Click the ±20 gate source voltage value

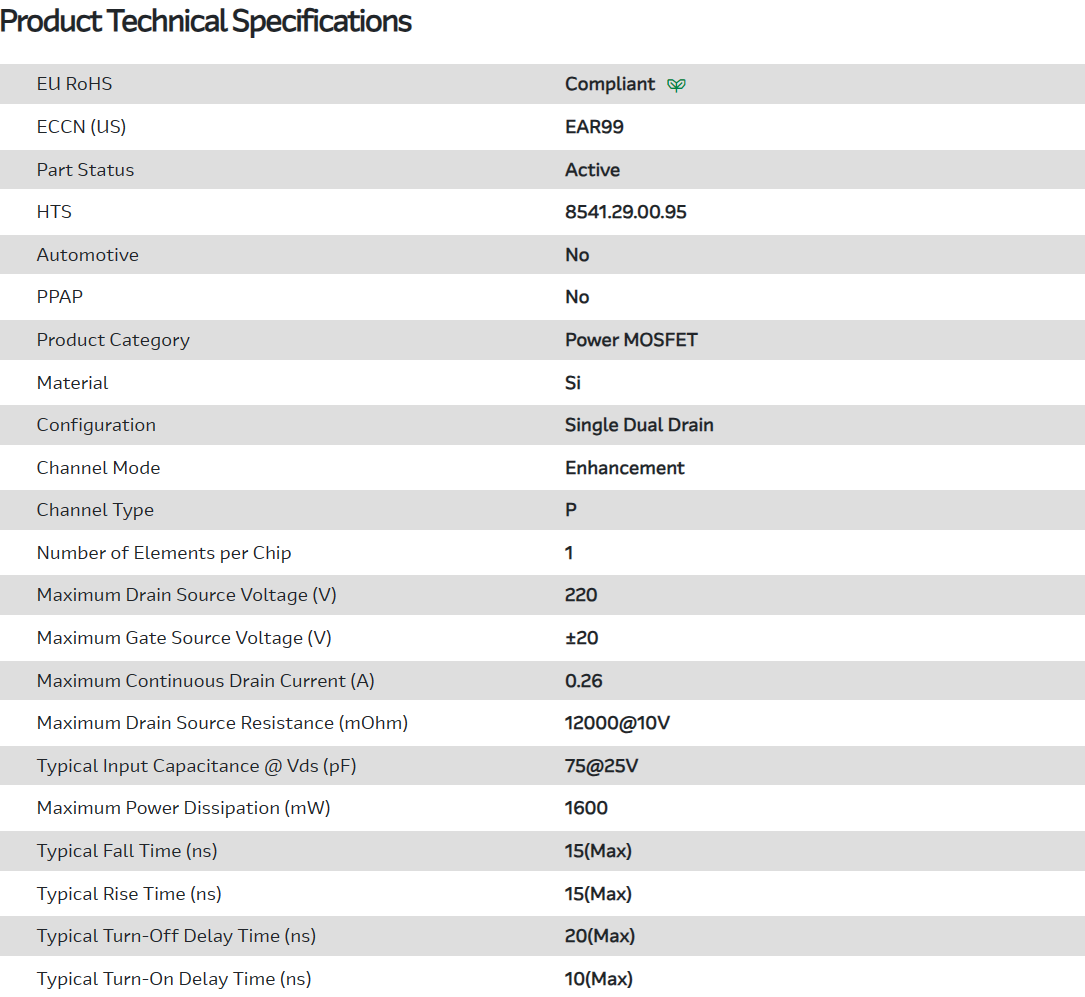[x=581, y=638]
